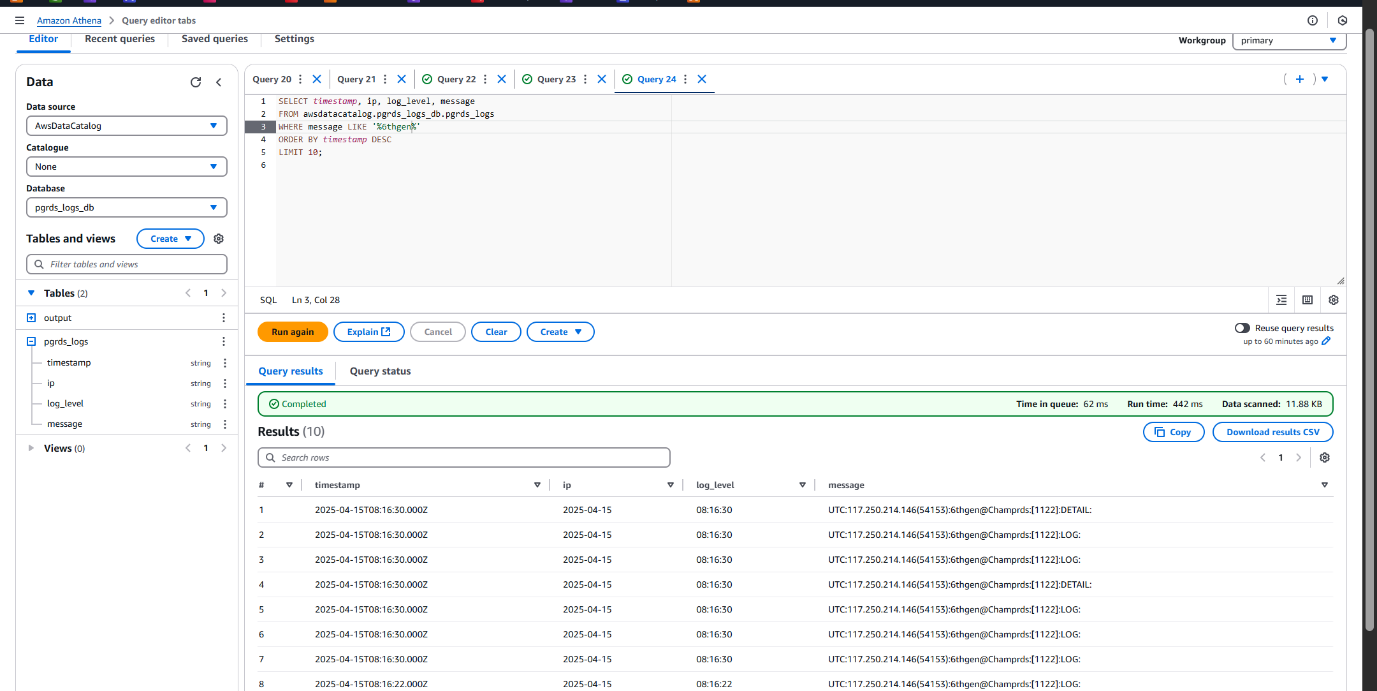Open the Catalogue dropdown
This screenshot has width=1377, height=691.
click(127, 167)
